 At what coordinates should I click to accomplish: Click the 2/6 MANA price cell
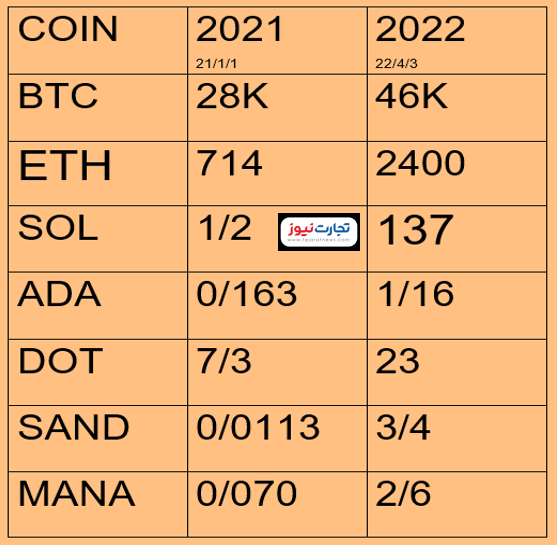point(457,504)
